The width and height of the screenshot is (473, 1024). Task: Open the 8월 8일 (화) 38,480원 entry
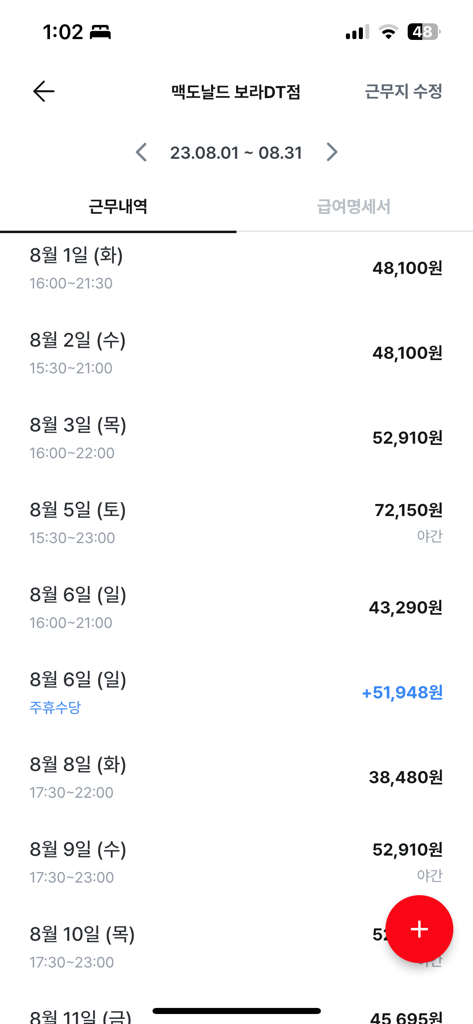point(236,777)
